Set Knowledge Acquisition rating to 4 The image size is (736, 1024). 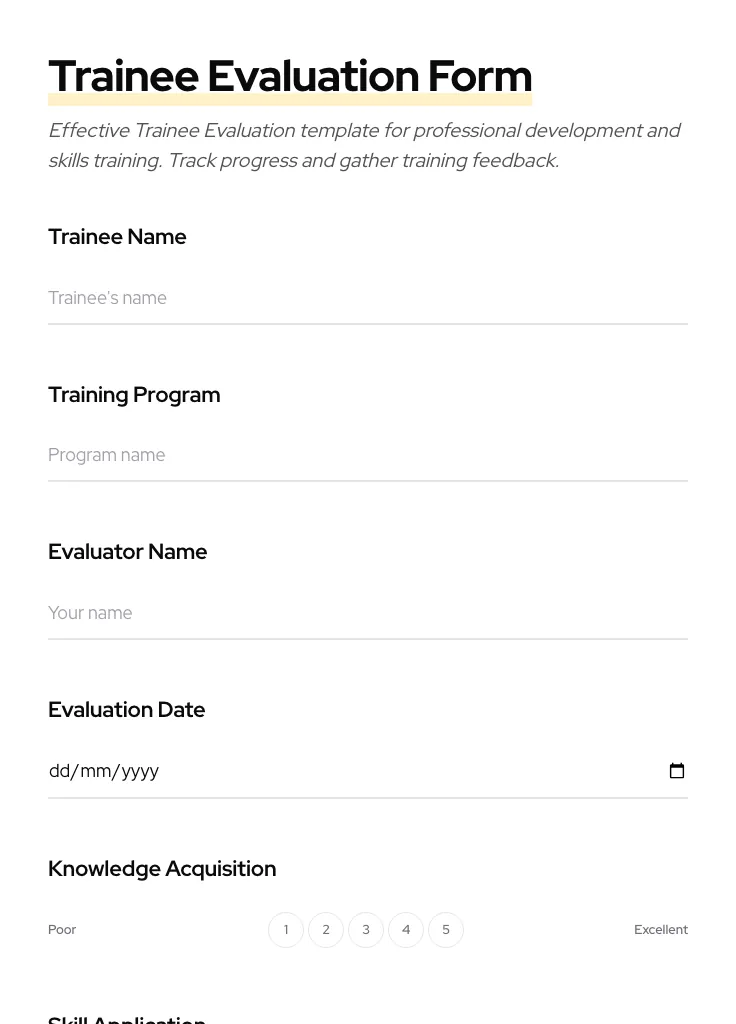coord(406,930)
